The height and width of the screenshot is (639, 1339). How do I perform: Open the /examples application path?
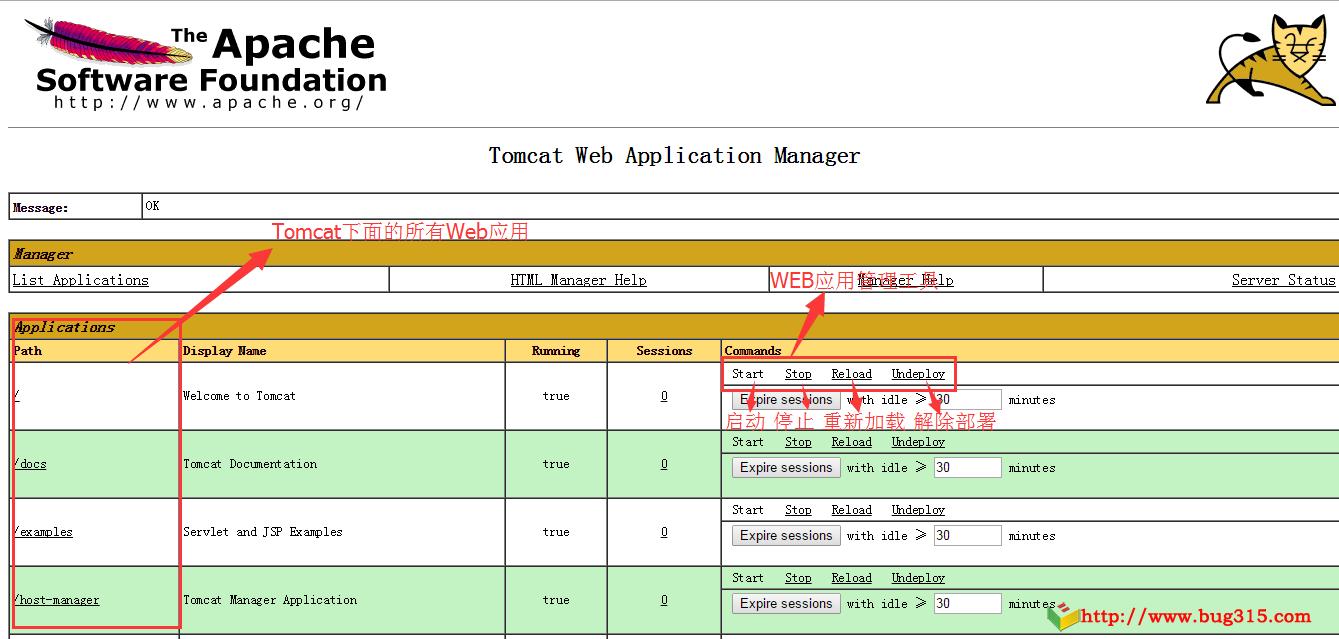tap(43, 532)
